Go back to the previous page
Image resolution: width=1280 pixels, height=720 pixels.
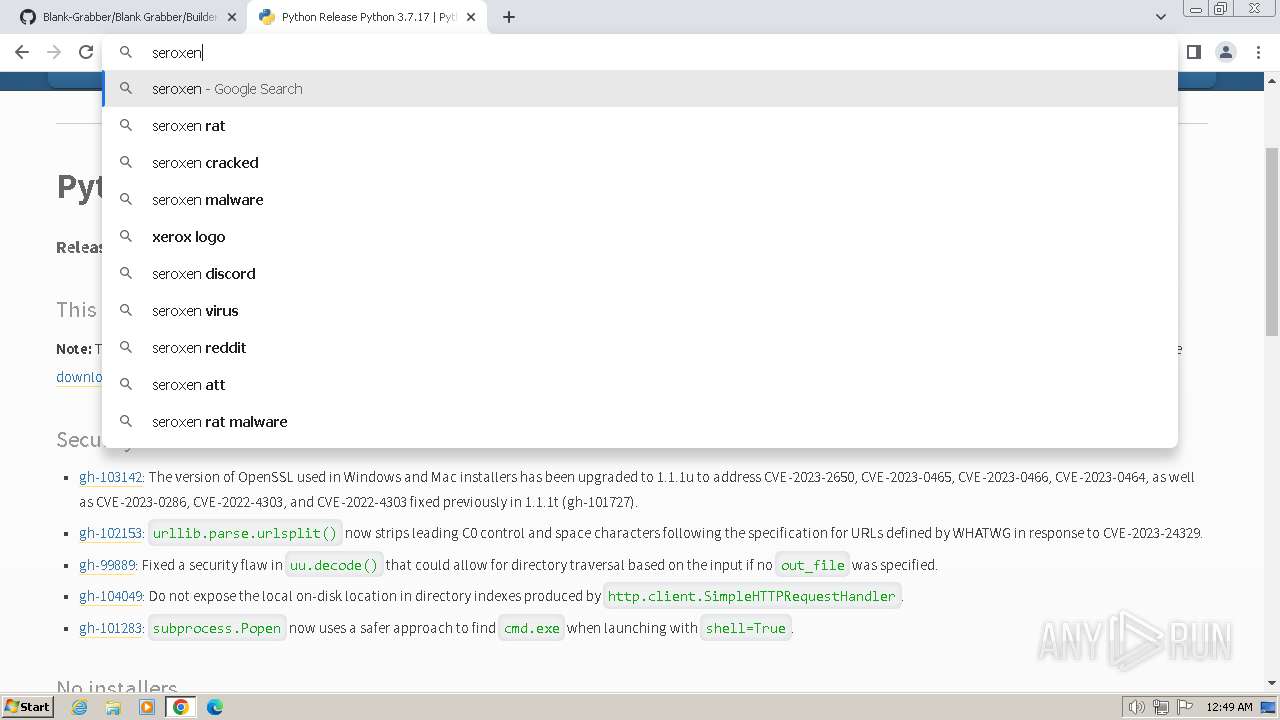(x=22, y=52)
